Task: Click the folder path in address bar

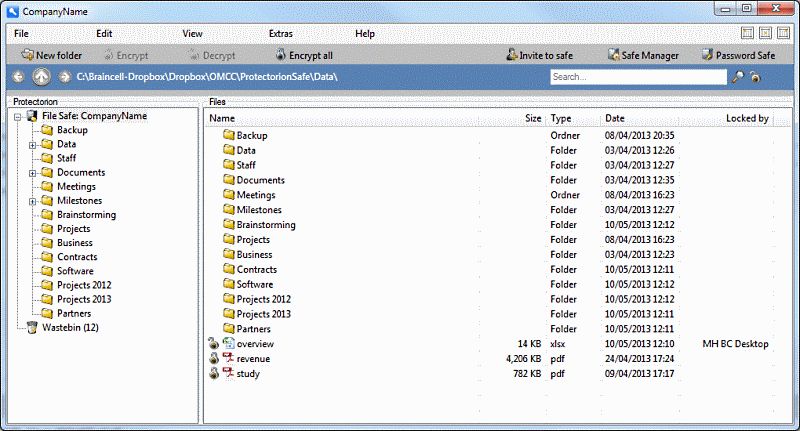Action: (207, 77)
